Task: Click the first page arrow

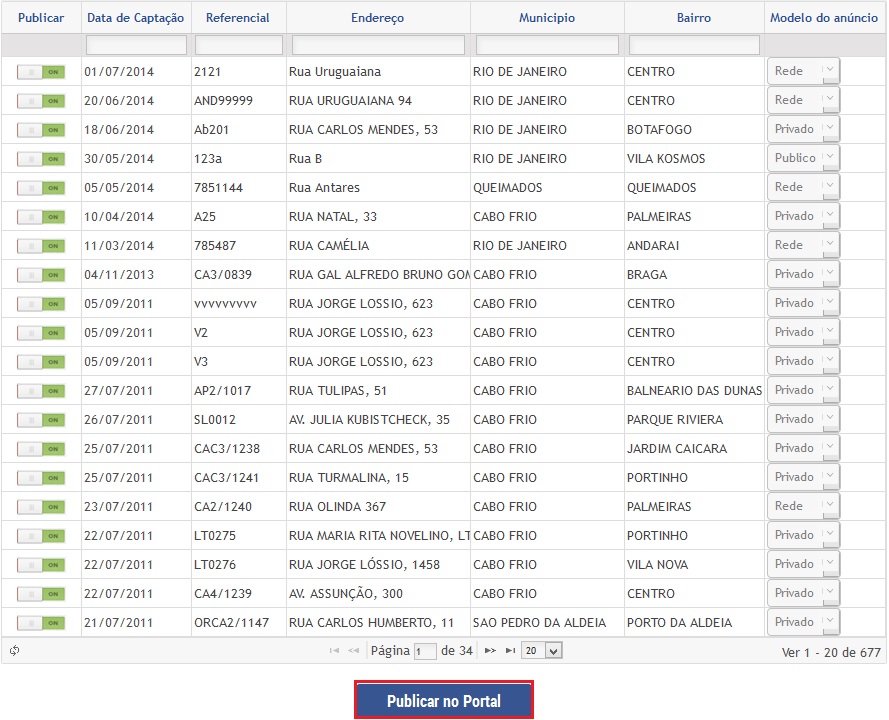Action: pos(334,651)
